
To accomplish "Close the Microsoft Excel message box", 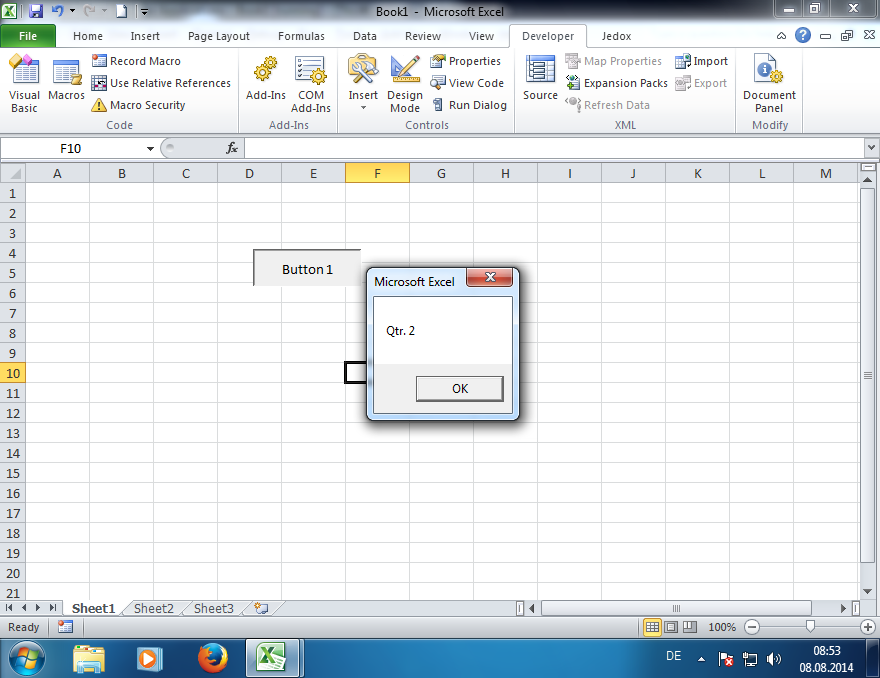I will [489, 277].
